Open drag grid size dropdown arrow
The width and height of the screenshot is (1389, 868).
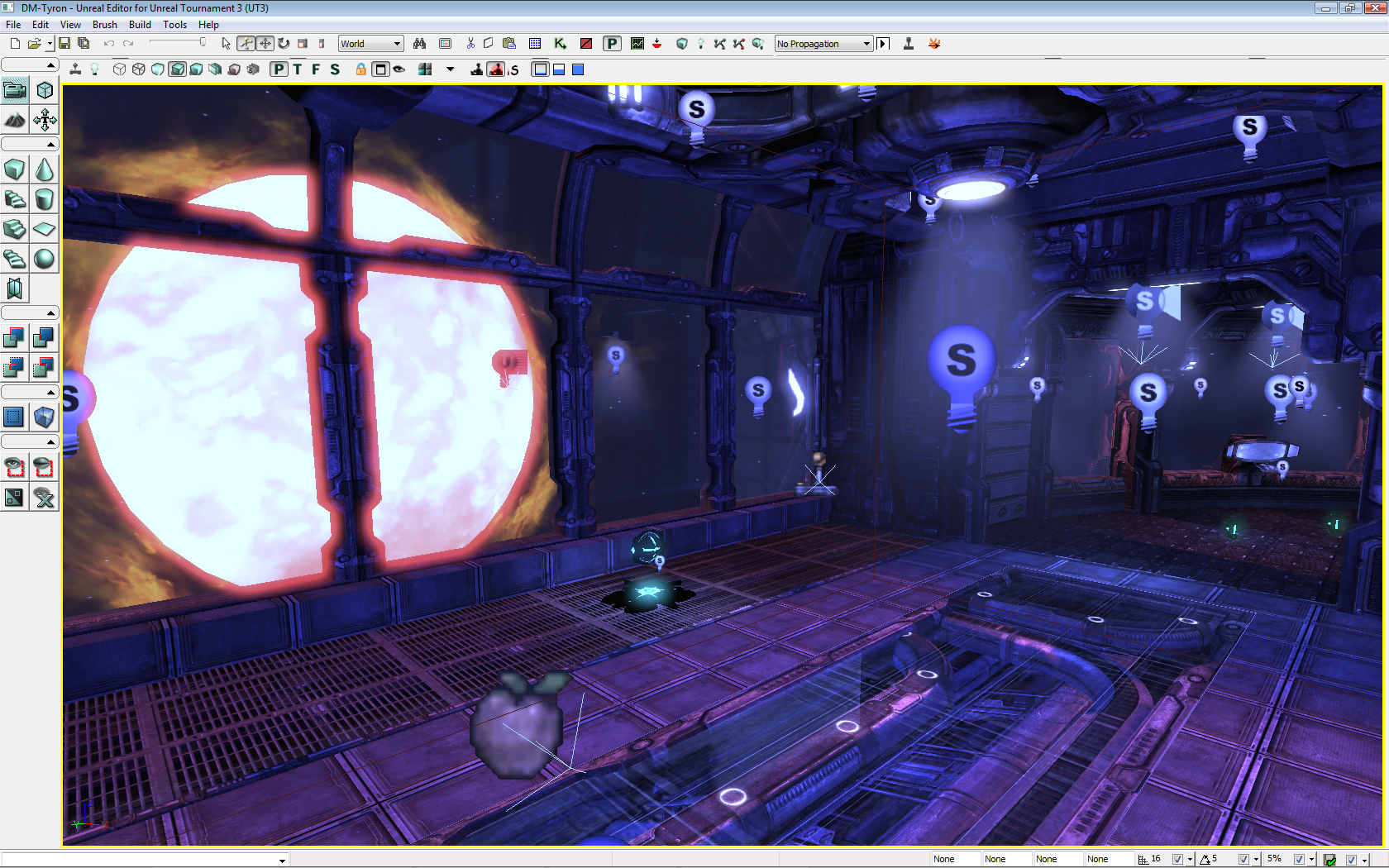pos(1190,860)
